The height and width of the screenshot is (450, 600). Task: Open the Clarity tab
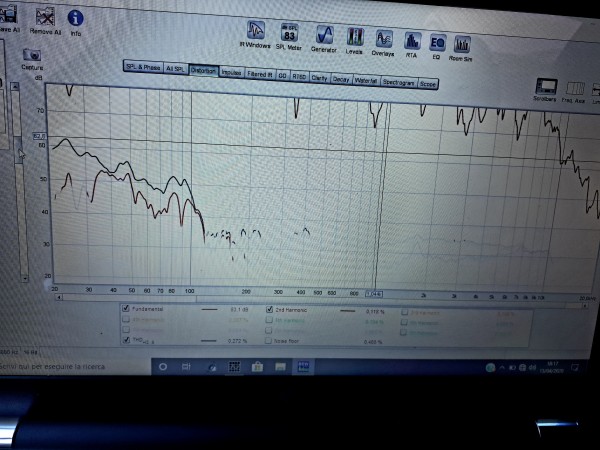pos(320,78)
